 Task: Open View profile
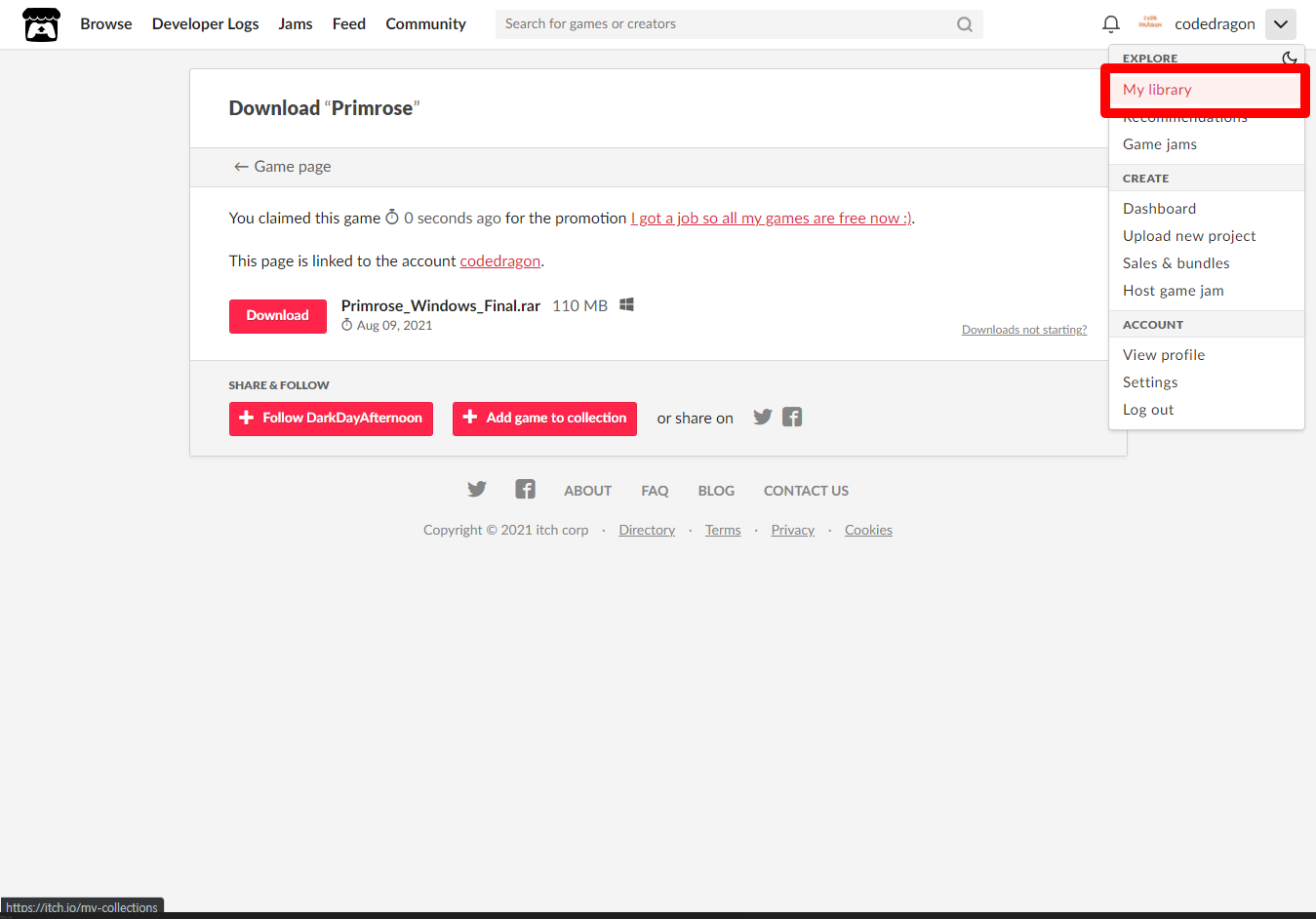click(x=1207, y=355)
